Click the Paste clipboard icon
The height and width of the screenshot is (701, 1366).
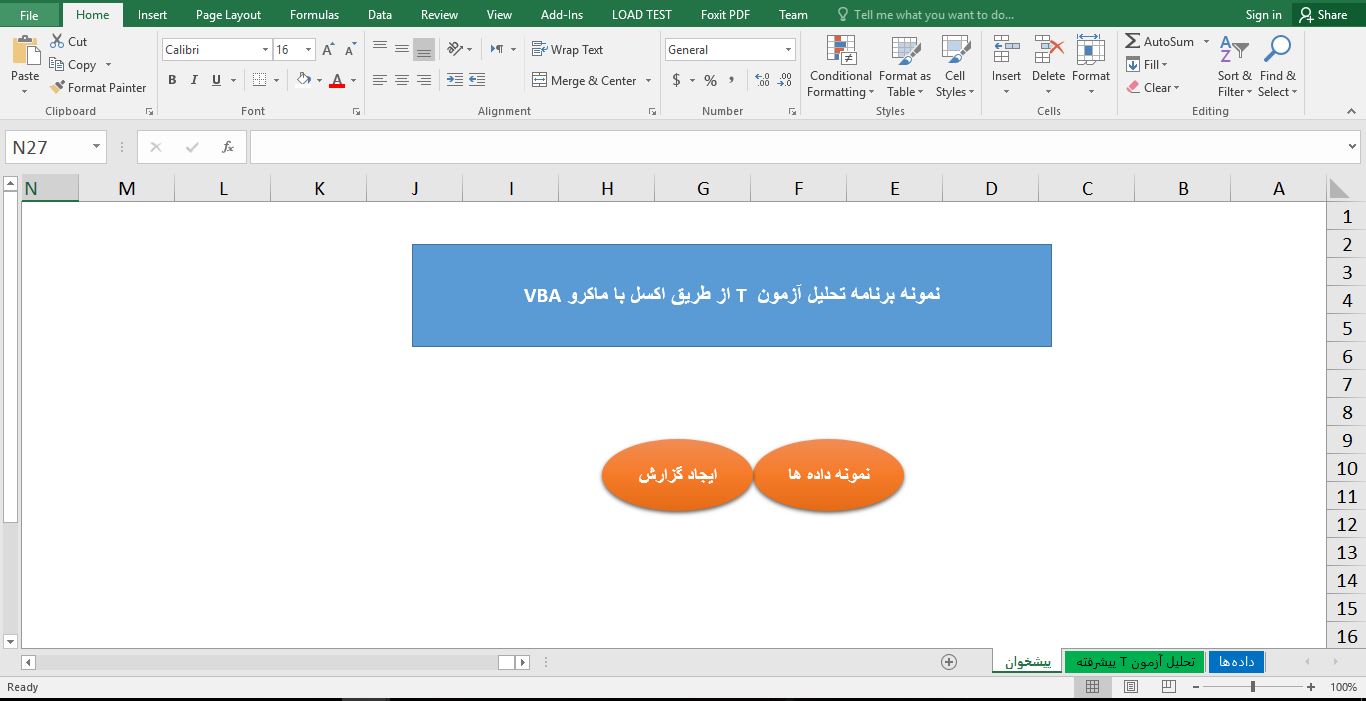[x=25, y=52]
